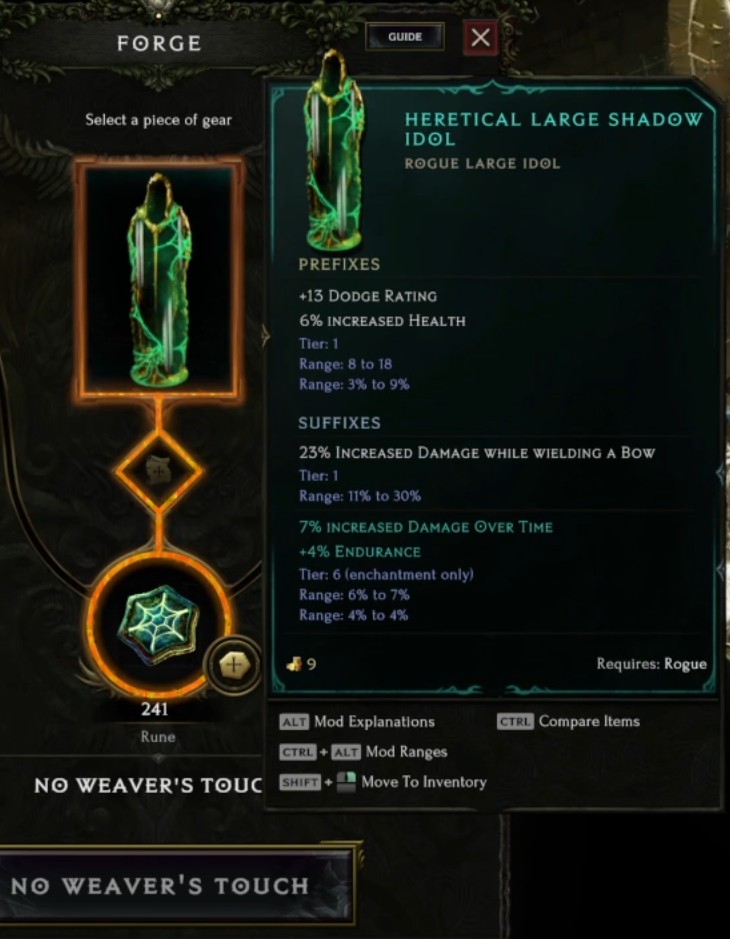Image resolution: width=730 pixels, height=939 pixels.
Task: Click the glyph diamond slot
Action: tap(159, 472)
